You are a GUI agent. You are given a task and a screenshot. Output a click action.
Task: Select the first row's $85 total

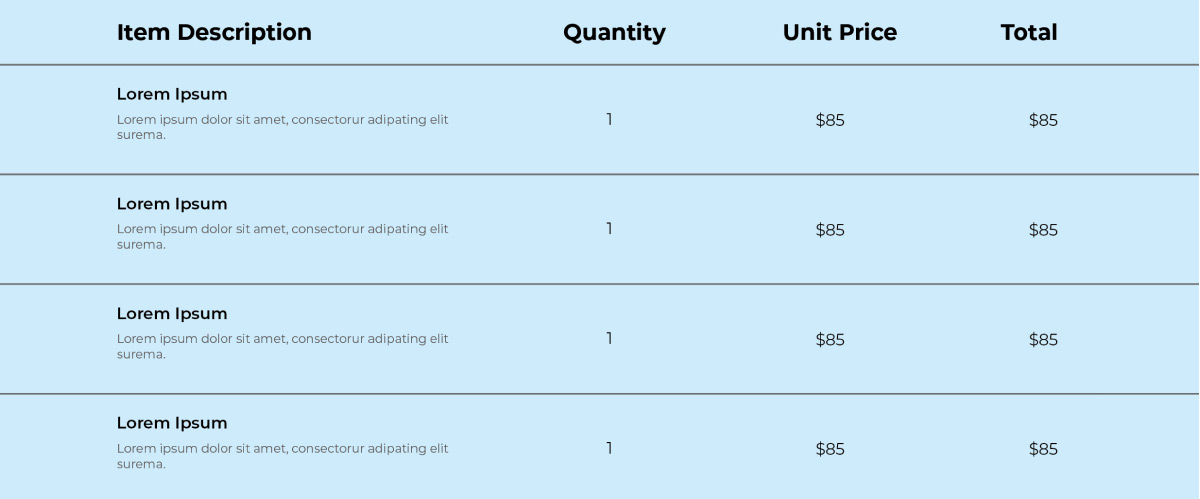coord(1043,120)
